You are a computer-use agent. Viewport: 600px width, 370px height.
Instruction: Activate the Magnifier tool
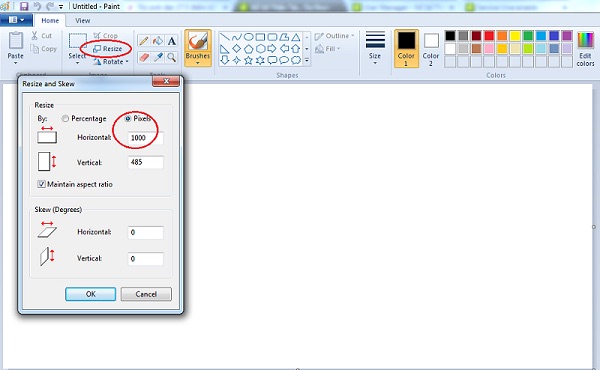click(171, 57)
